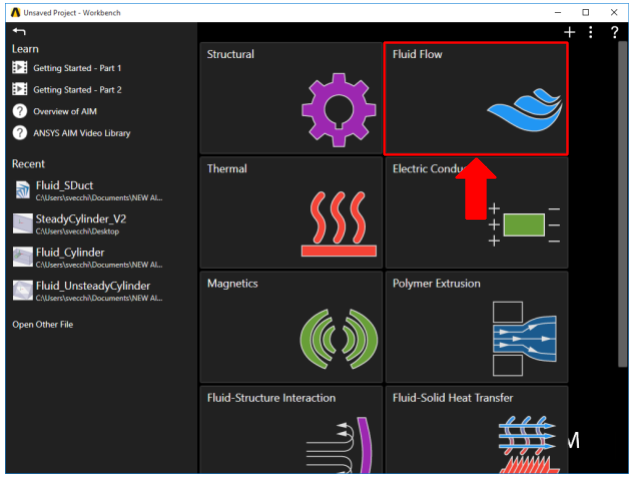Click the green battery Electric Conduction icon

coord(524,225)
